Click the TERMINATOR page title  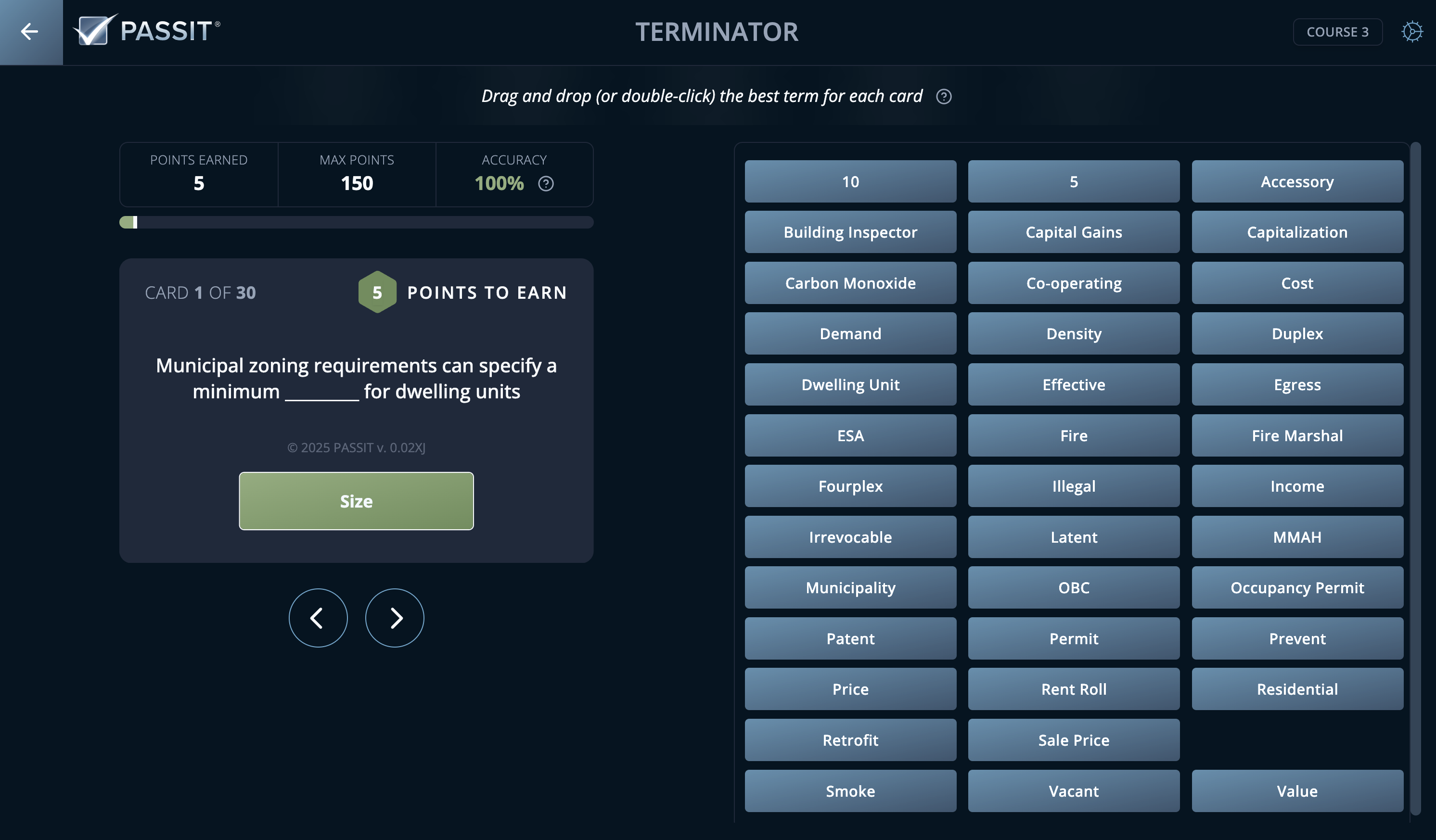click(x=717, y=32)
